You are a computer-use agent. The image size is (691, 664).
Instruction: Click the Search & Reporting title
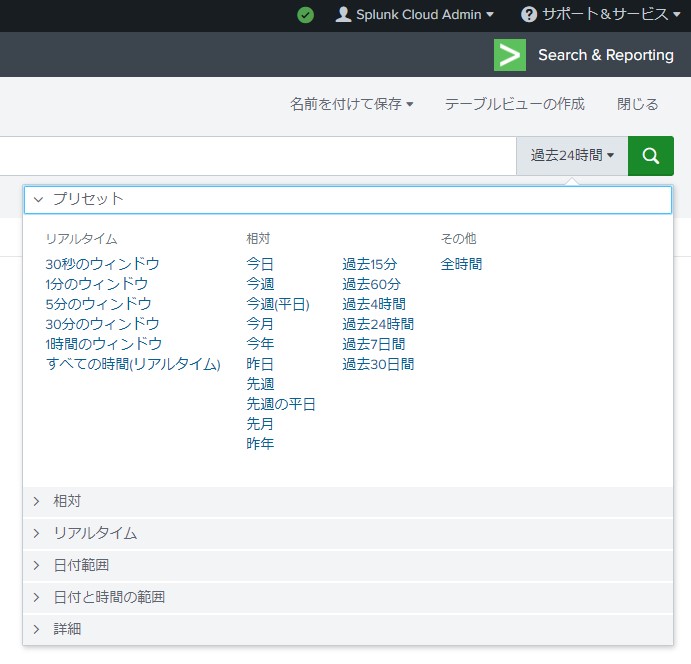(606, 55)
